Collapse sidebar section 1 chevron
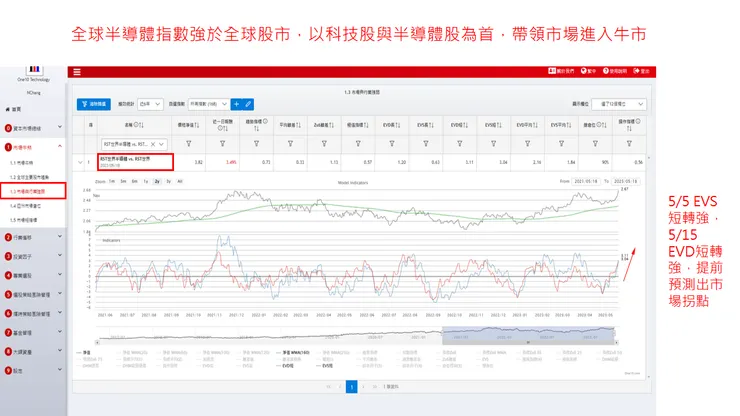The image size is (740, 416). tap(60, 146)
